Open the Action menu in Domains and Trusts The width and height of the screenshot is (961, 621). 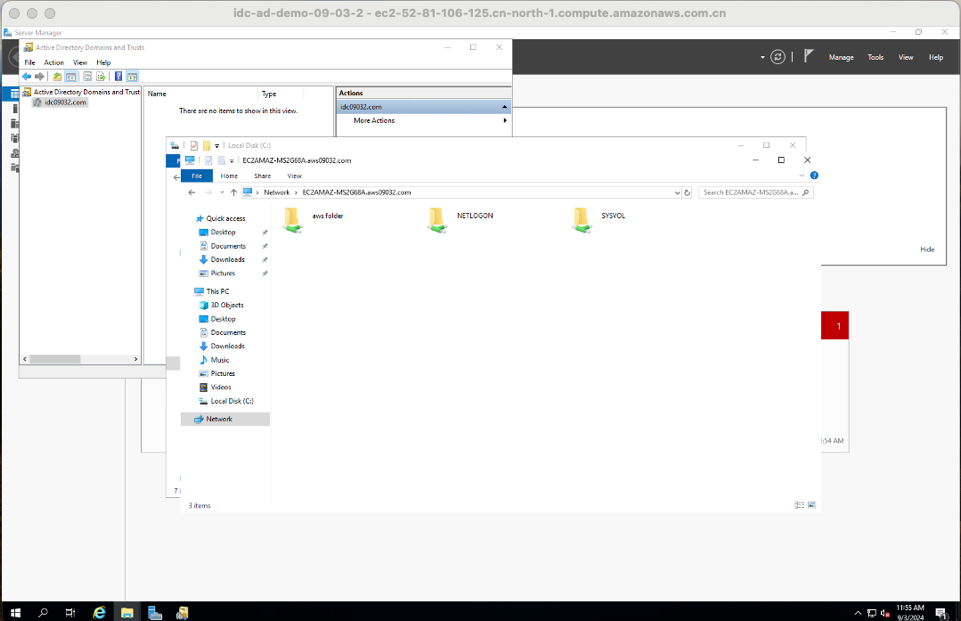(53, 62)
